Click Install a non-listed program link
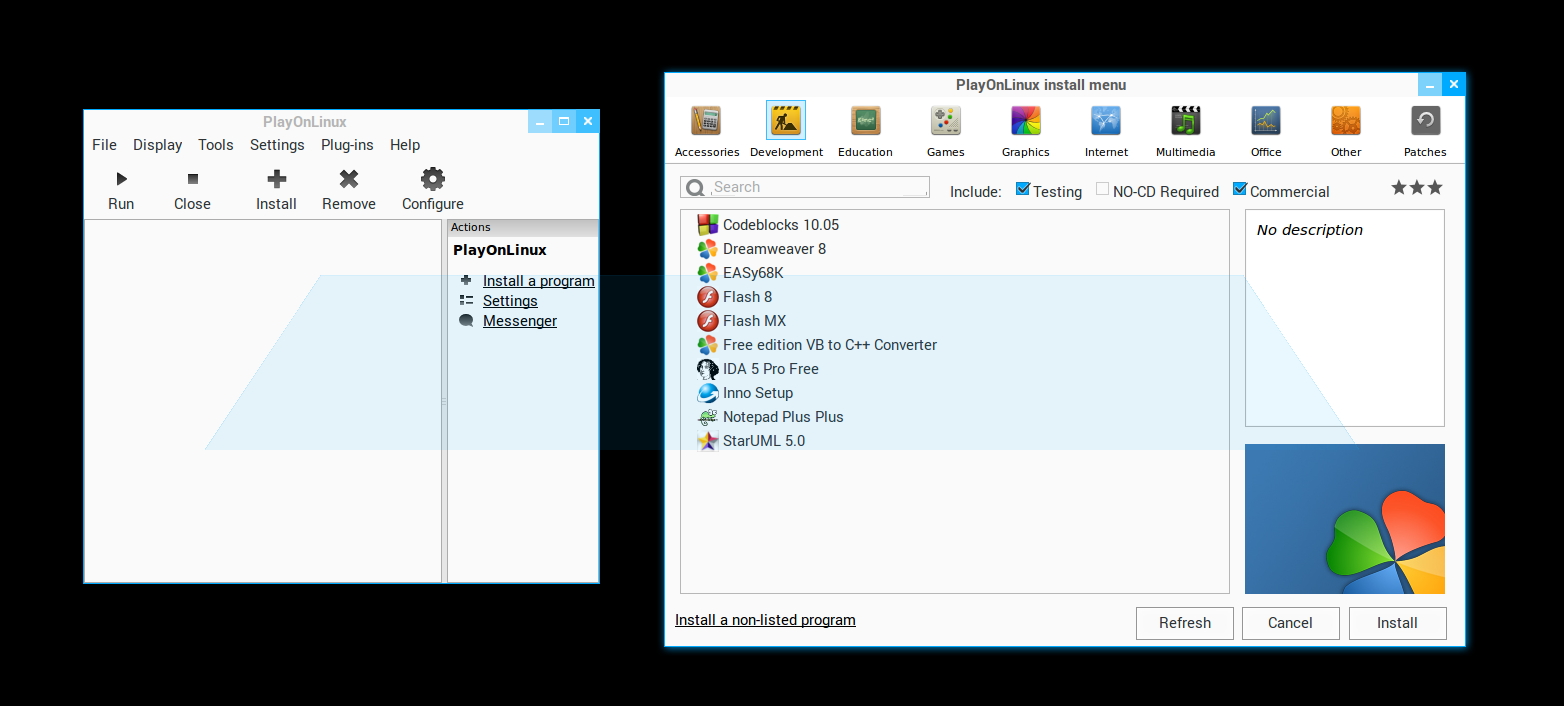 coord(765,620)
